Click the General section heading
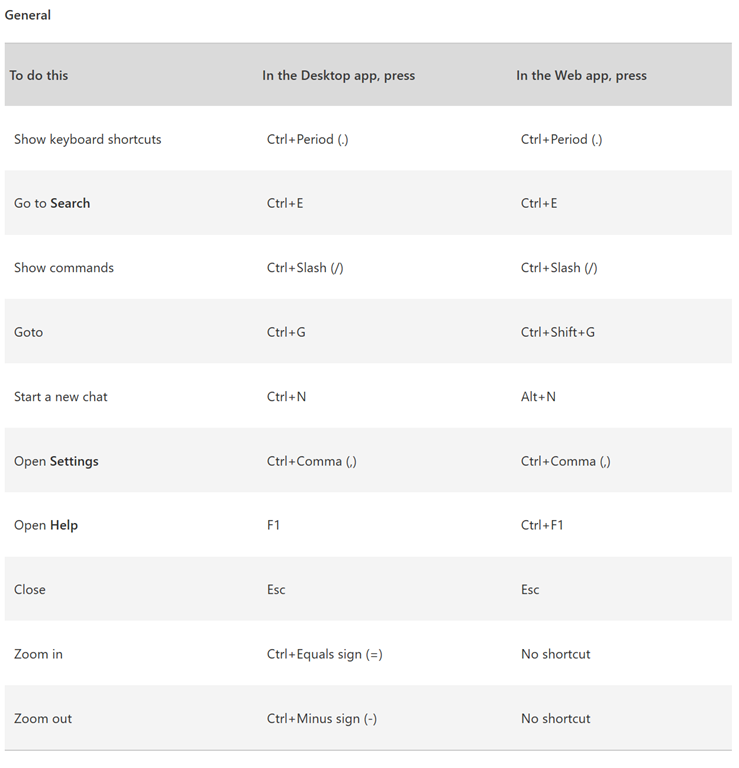The image size is (739, 768). point(28,15)
